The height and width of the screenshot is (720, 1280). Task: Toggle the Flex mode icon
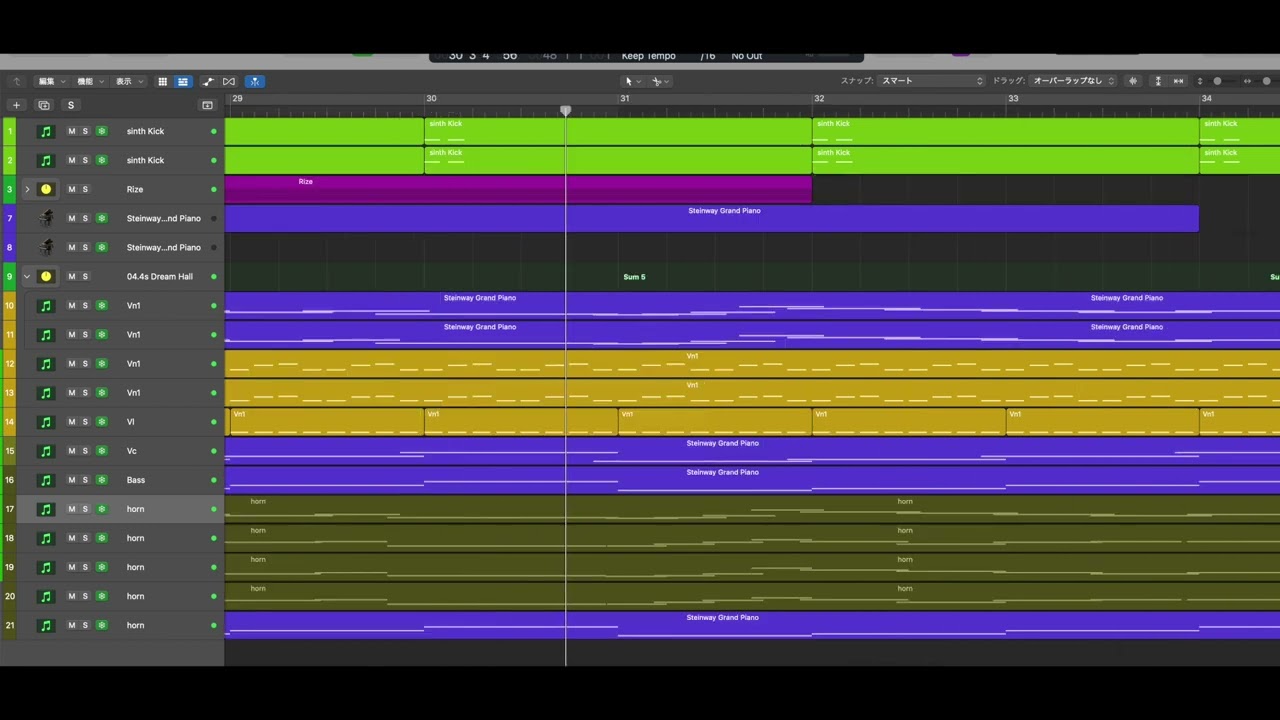tap(229, 81)
